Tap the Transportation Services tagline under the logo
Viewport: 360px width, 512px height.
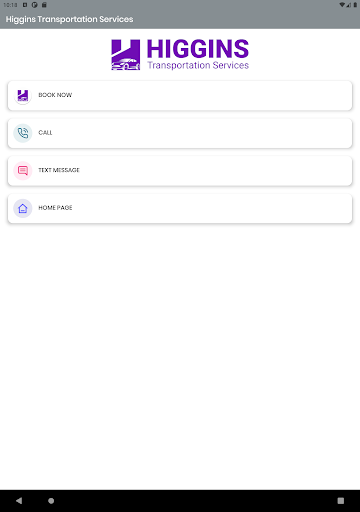(x=198, y=65)
